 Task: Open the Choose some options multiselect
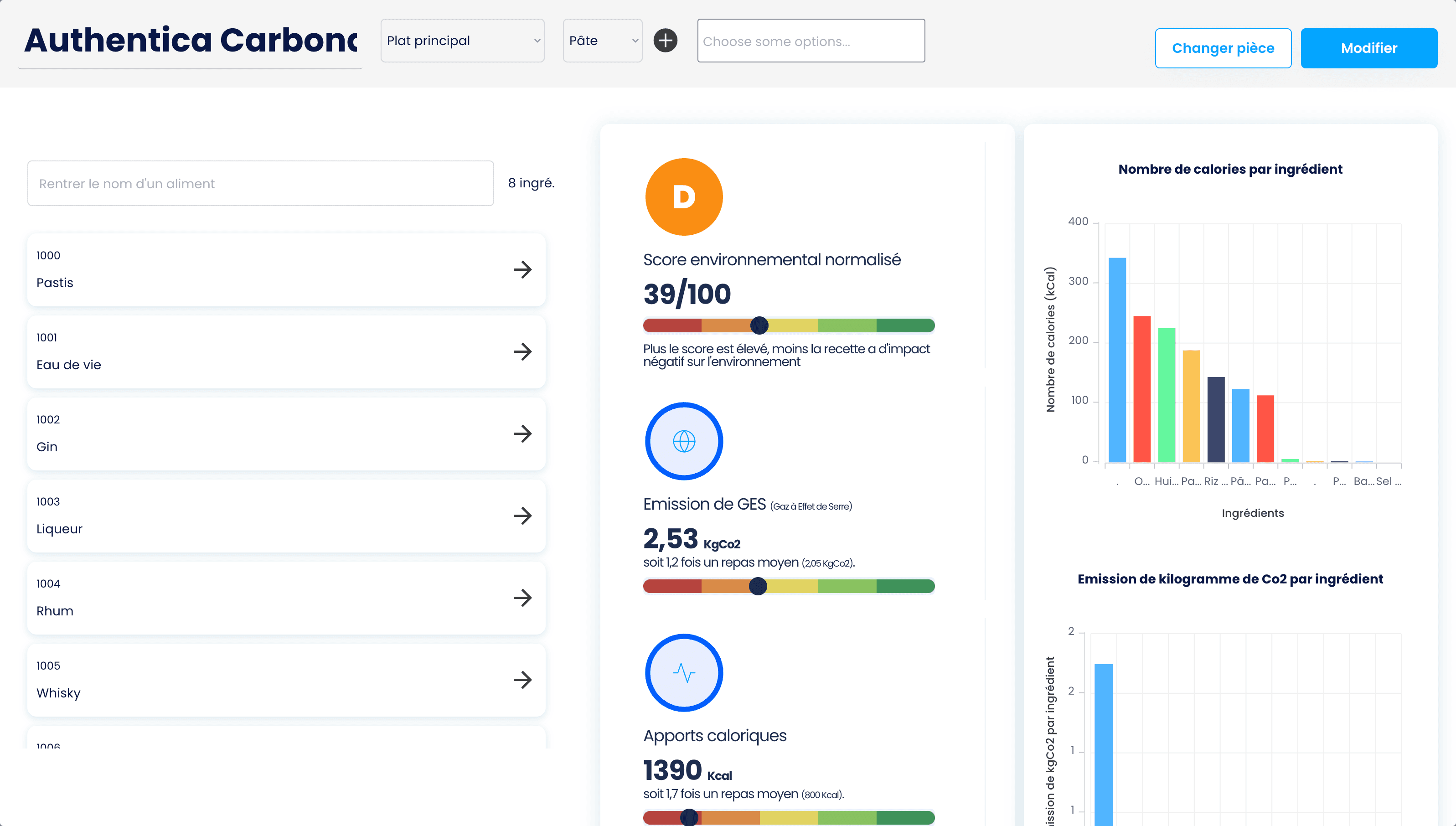point(811,41)
